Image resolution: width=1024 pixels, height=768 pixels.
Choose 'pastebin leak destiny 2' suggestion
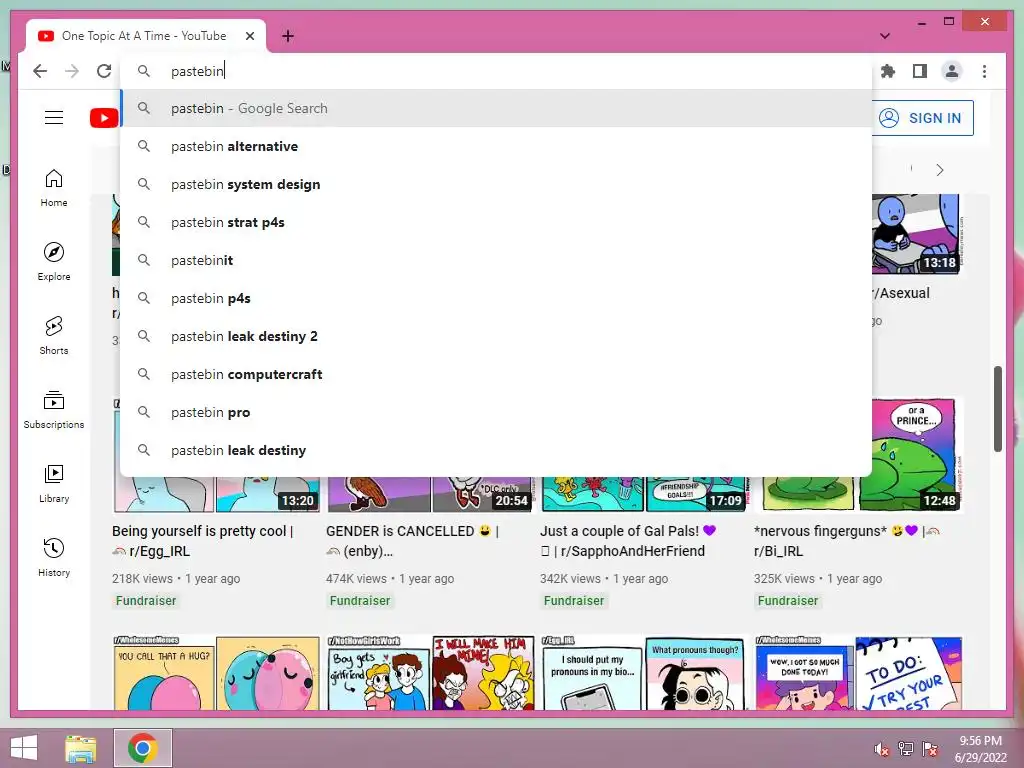(x=496, y=336)
